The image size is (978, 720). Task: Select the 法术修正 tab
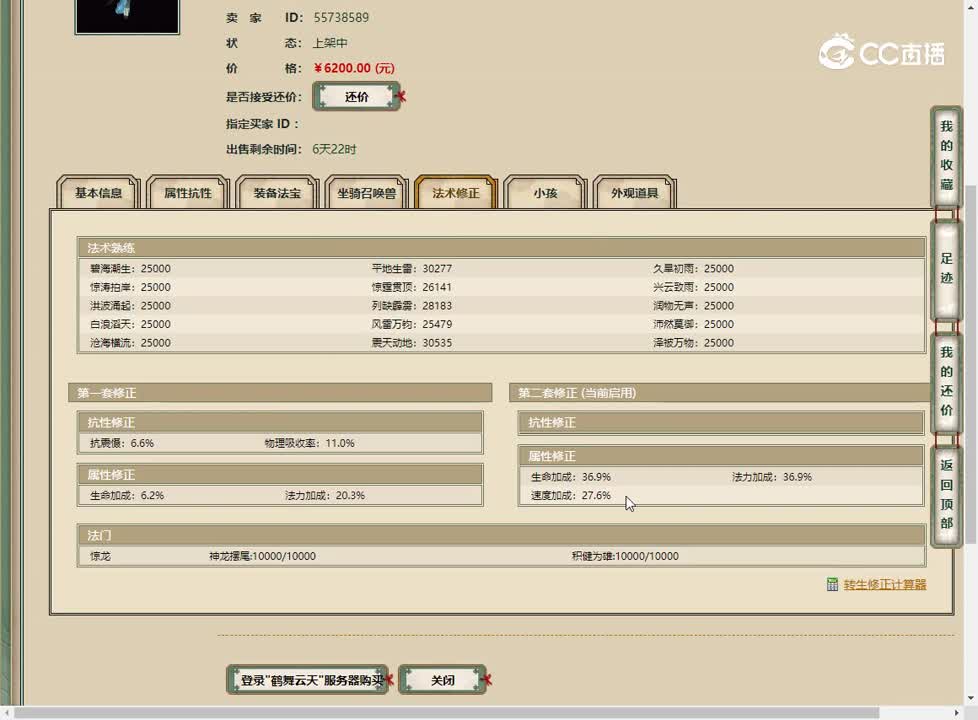click(x=456, y=193)
